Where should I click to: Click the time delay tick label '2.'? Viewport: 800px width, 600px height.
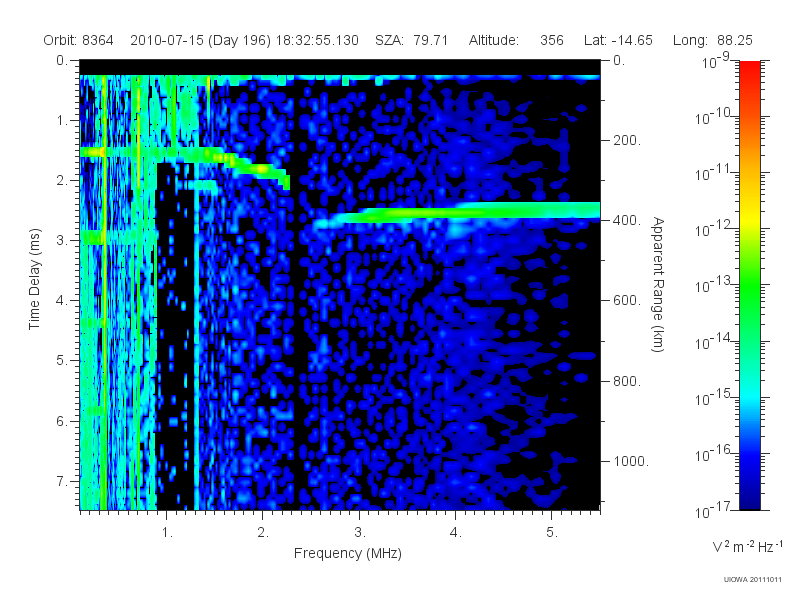tap(62, 181)
